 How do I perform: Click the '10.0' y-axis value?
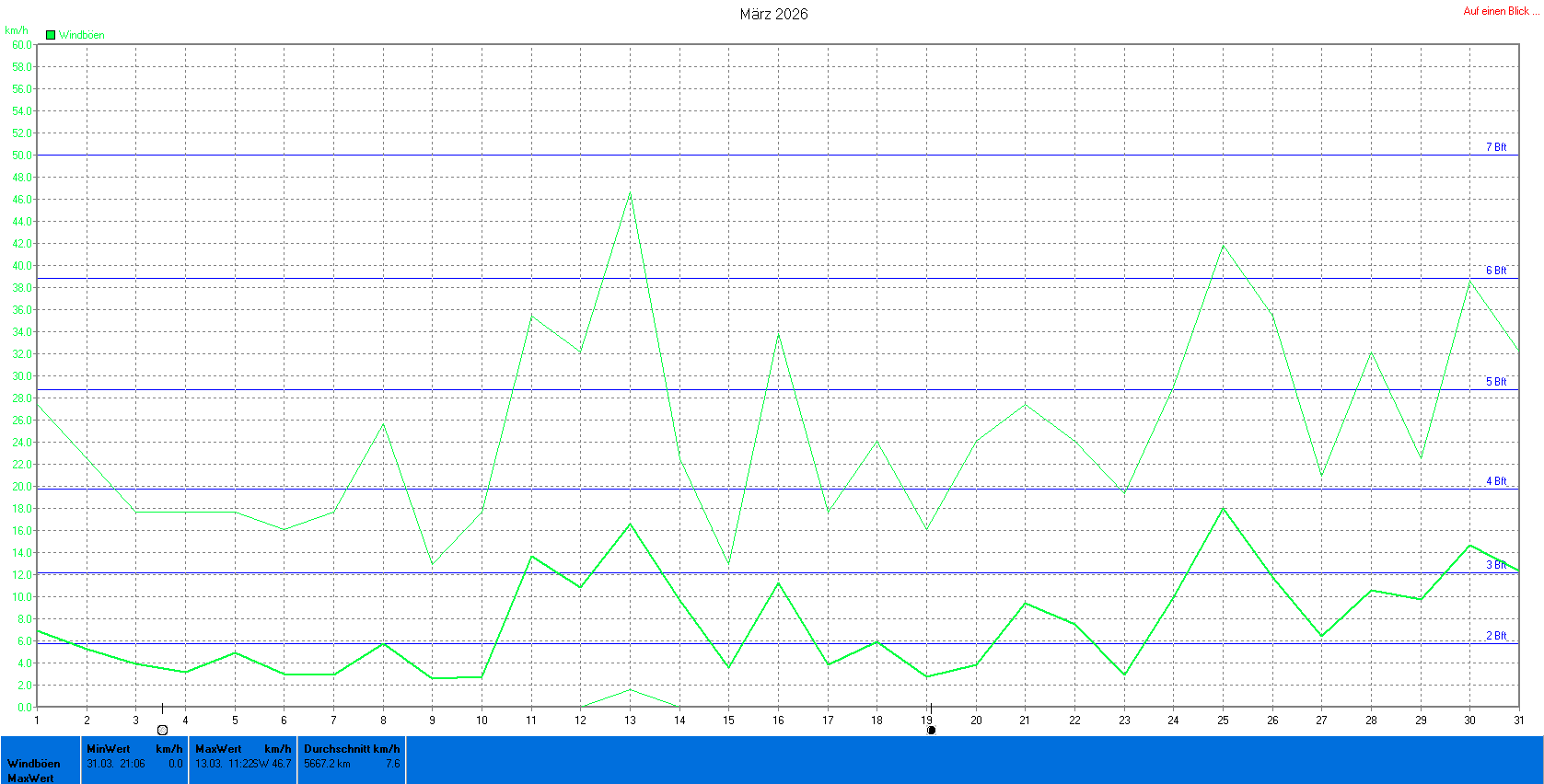[22, 597]
